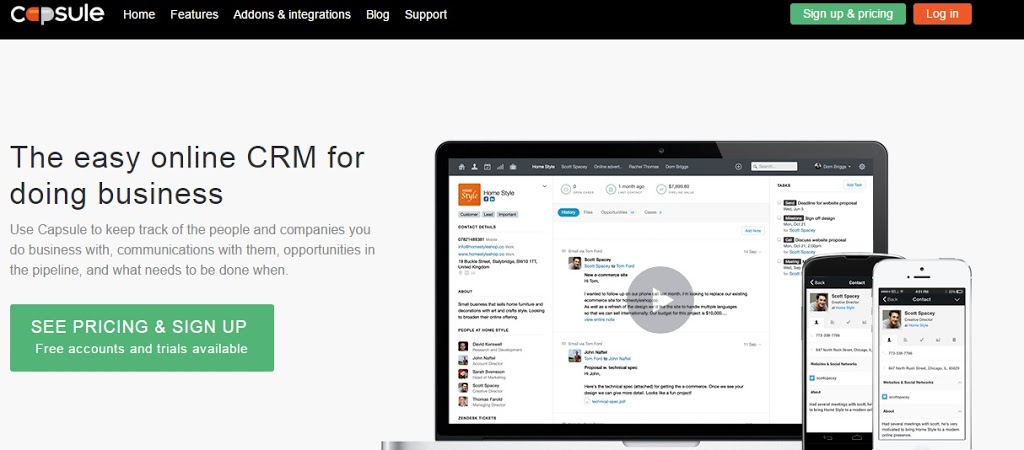The height and width of the screenshot is (450, 1024).
Task: Click the Sign up & pricing button
Action: (848, 14)
